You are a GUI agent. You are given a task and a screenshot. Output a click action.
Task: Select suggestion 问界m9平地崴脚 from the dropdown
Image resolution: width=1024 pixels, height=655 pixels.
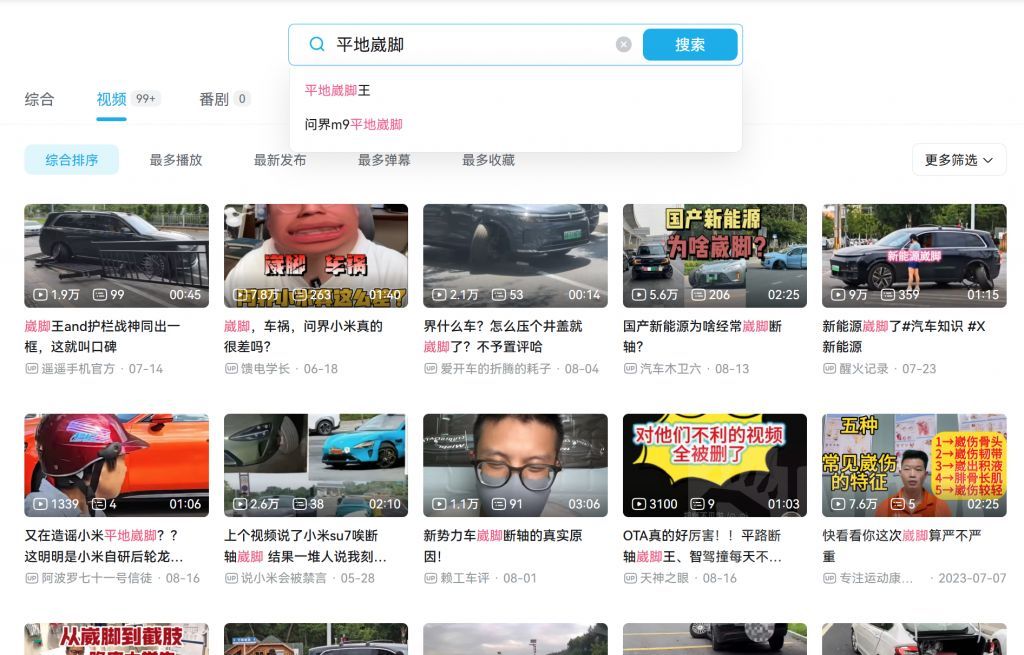click(x=355, y=124)
